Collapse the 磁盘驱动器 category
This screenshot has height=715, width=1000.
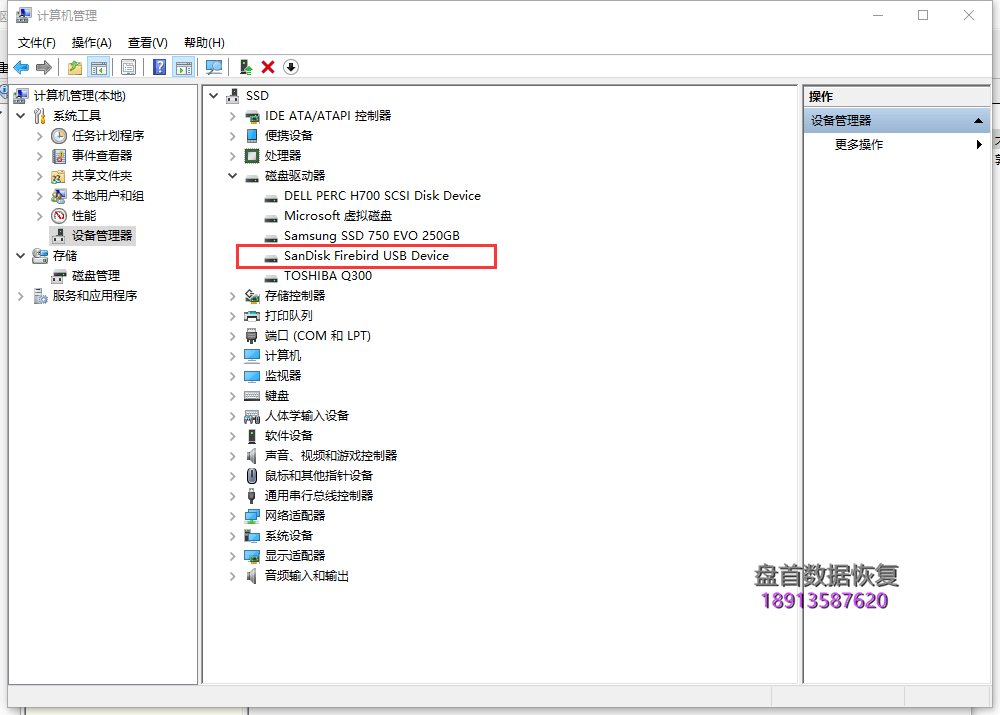click(x=232, y=175)
